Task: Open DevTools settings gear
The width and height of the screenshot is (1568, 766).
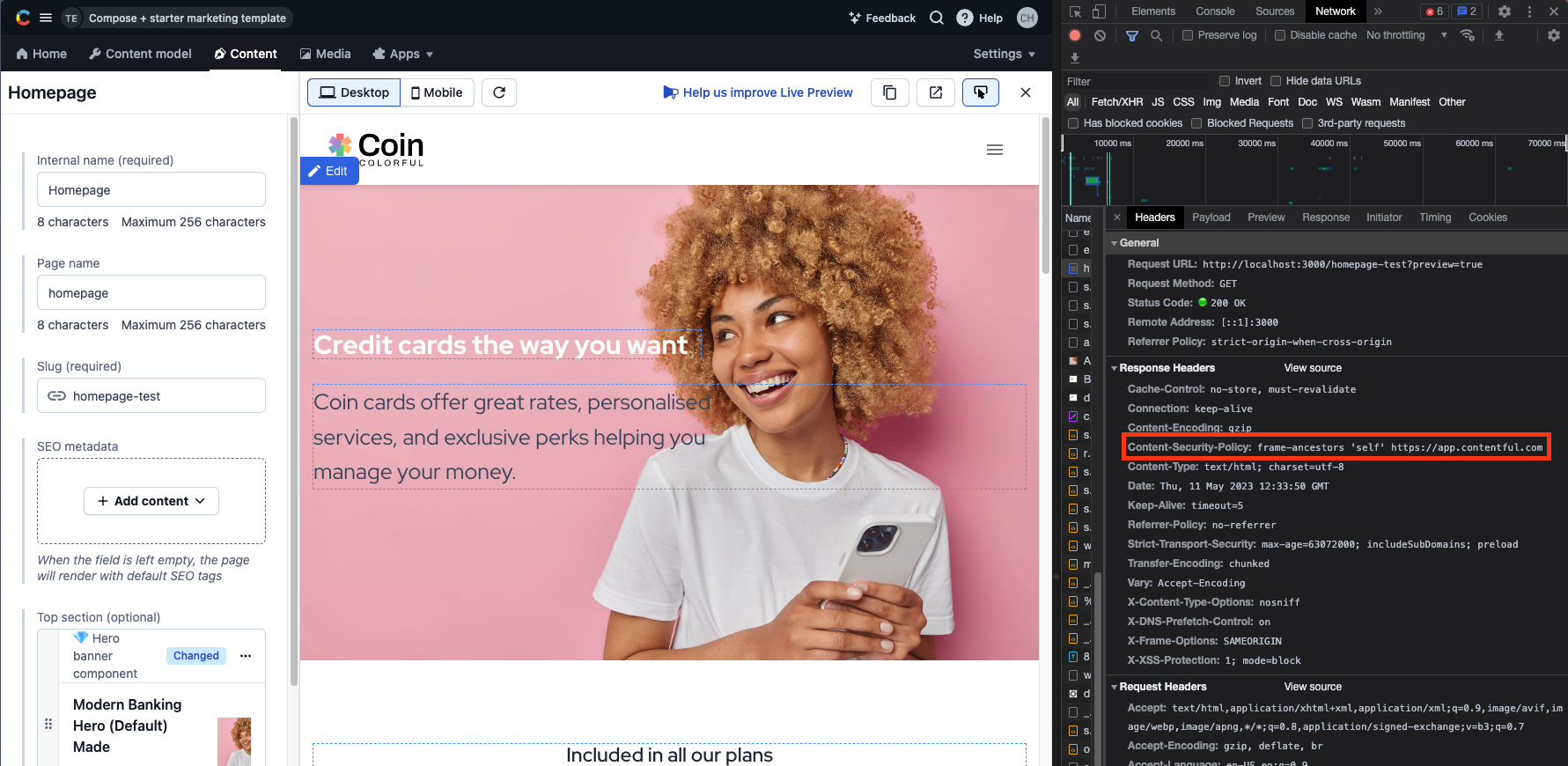Action: (1505, 11)
